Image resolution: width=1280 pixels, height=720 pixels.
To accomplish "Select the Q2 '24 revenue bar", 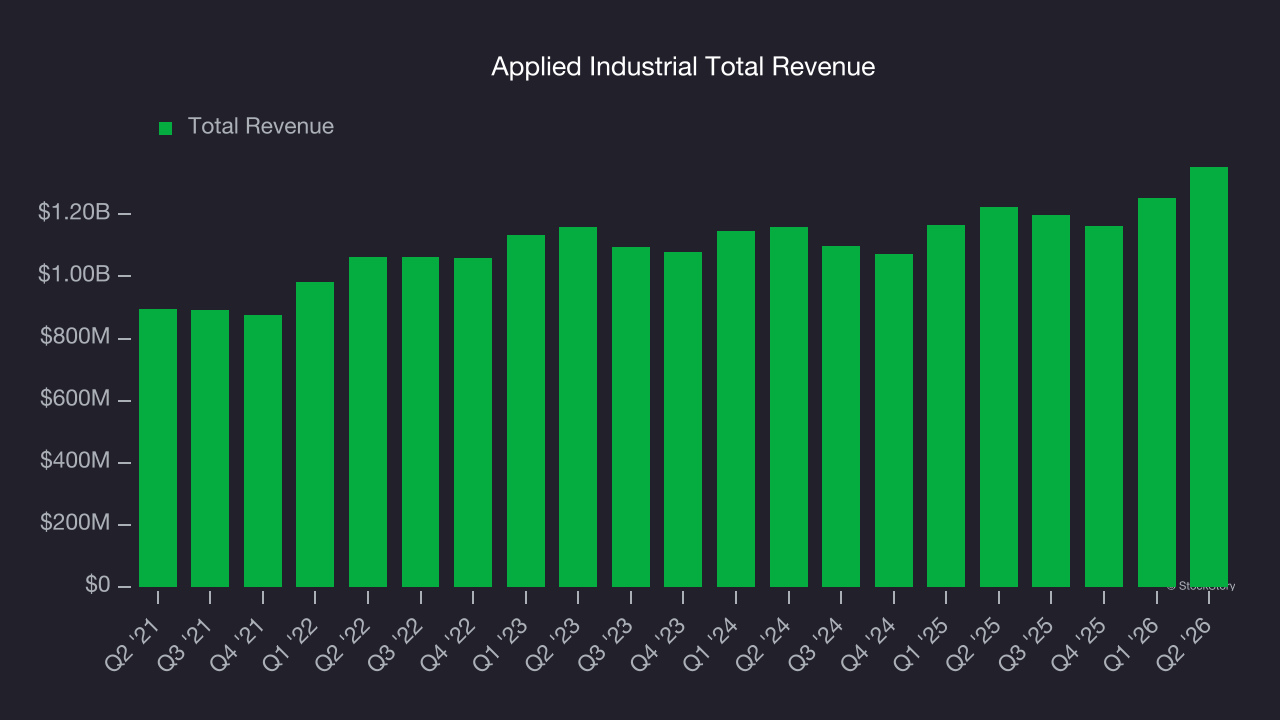I will (789, 407).
